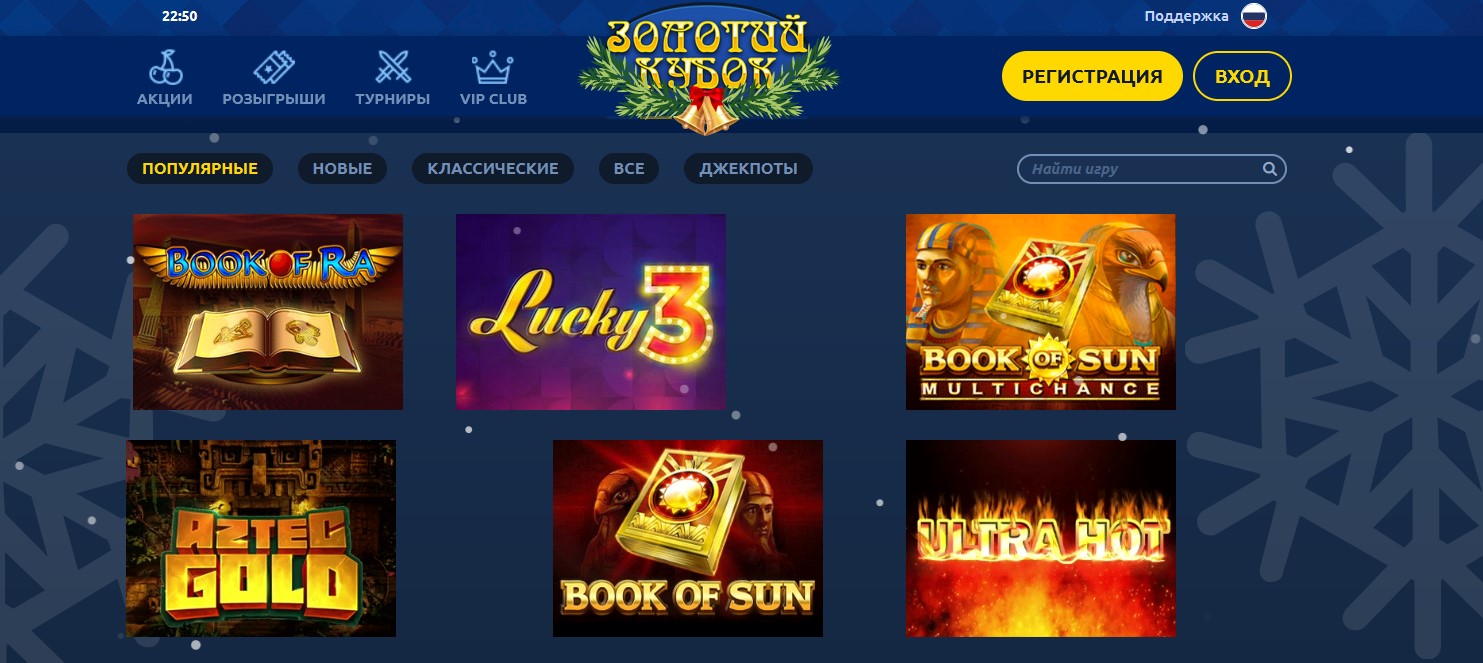Viewport: 1483px width, 663px height.
Task: Open the Book of Ra game thumbnail
Action: pos(268,312)
